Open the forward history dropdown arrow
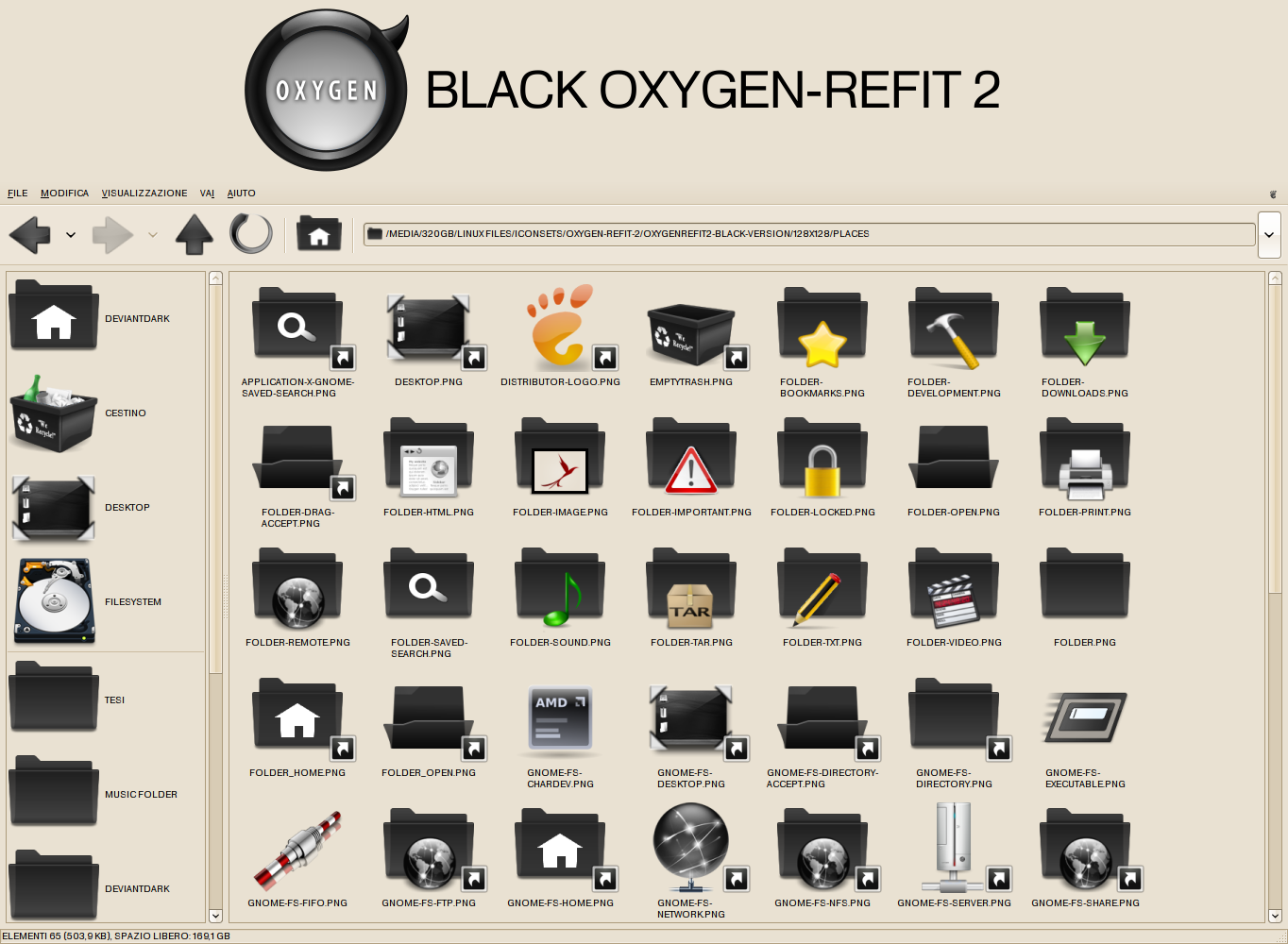 [153, 235]
